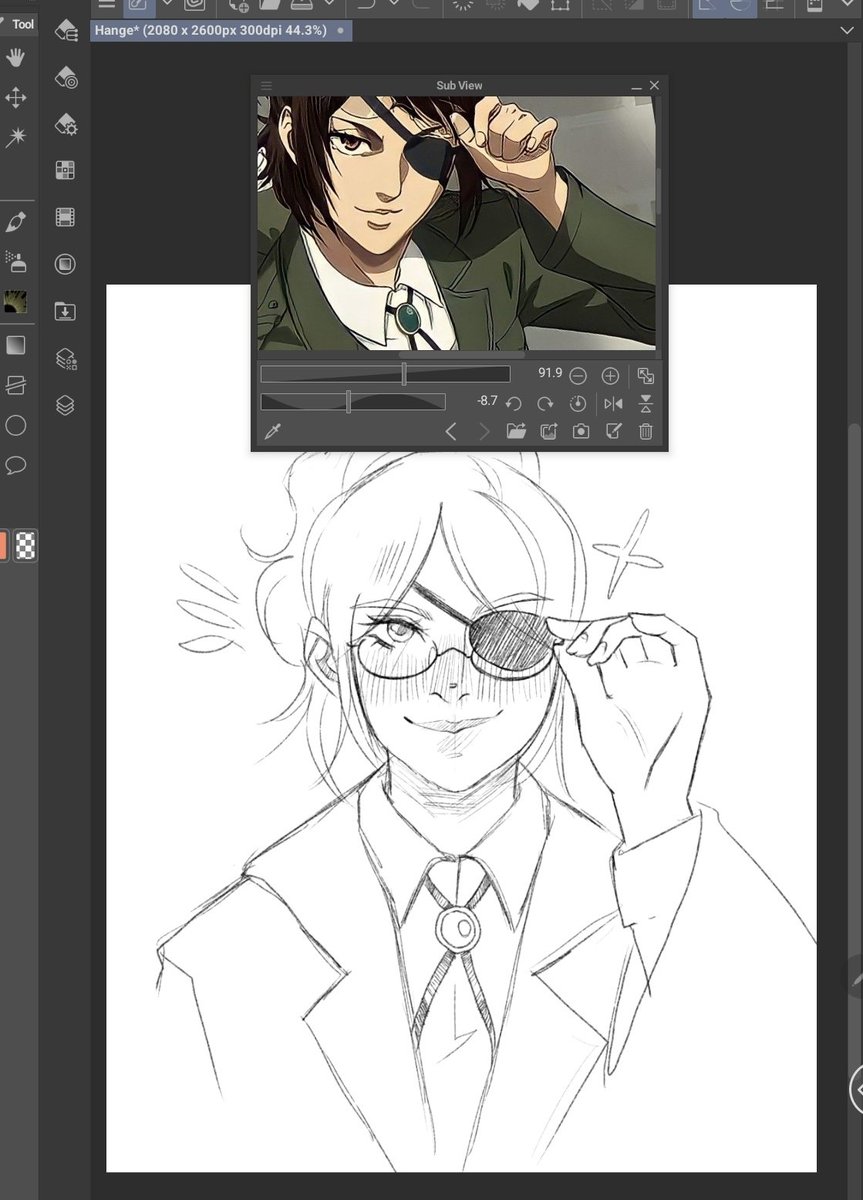Select the Gradient tool
Viewport: 863px width, 1200px height.
tap(16, 345)
